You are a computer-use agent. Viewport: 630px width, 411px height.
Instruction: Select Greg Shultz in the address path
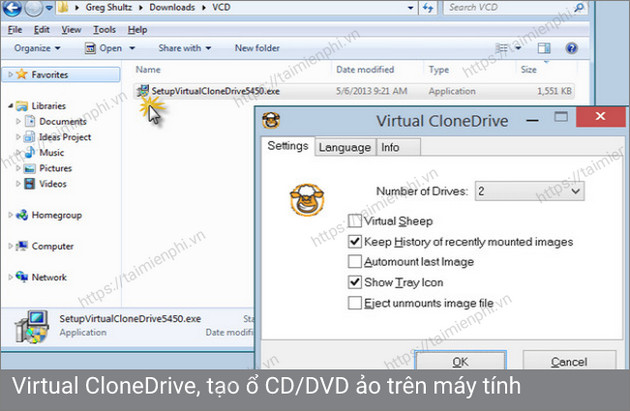[108, 7]
